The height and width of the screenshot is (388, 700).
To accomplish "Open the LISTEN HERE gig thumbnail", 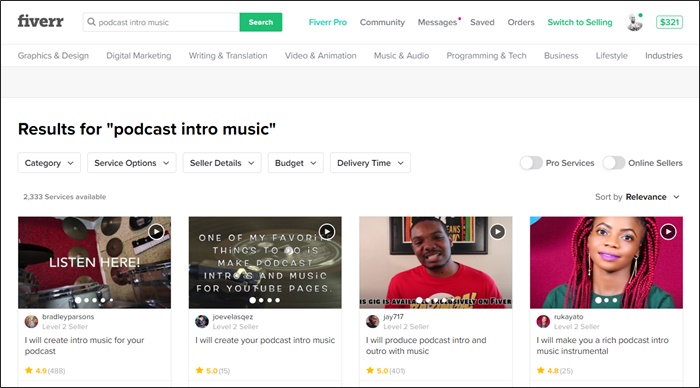I will [x=94, y=263].
